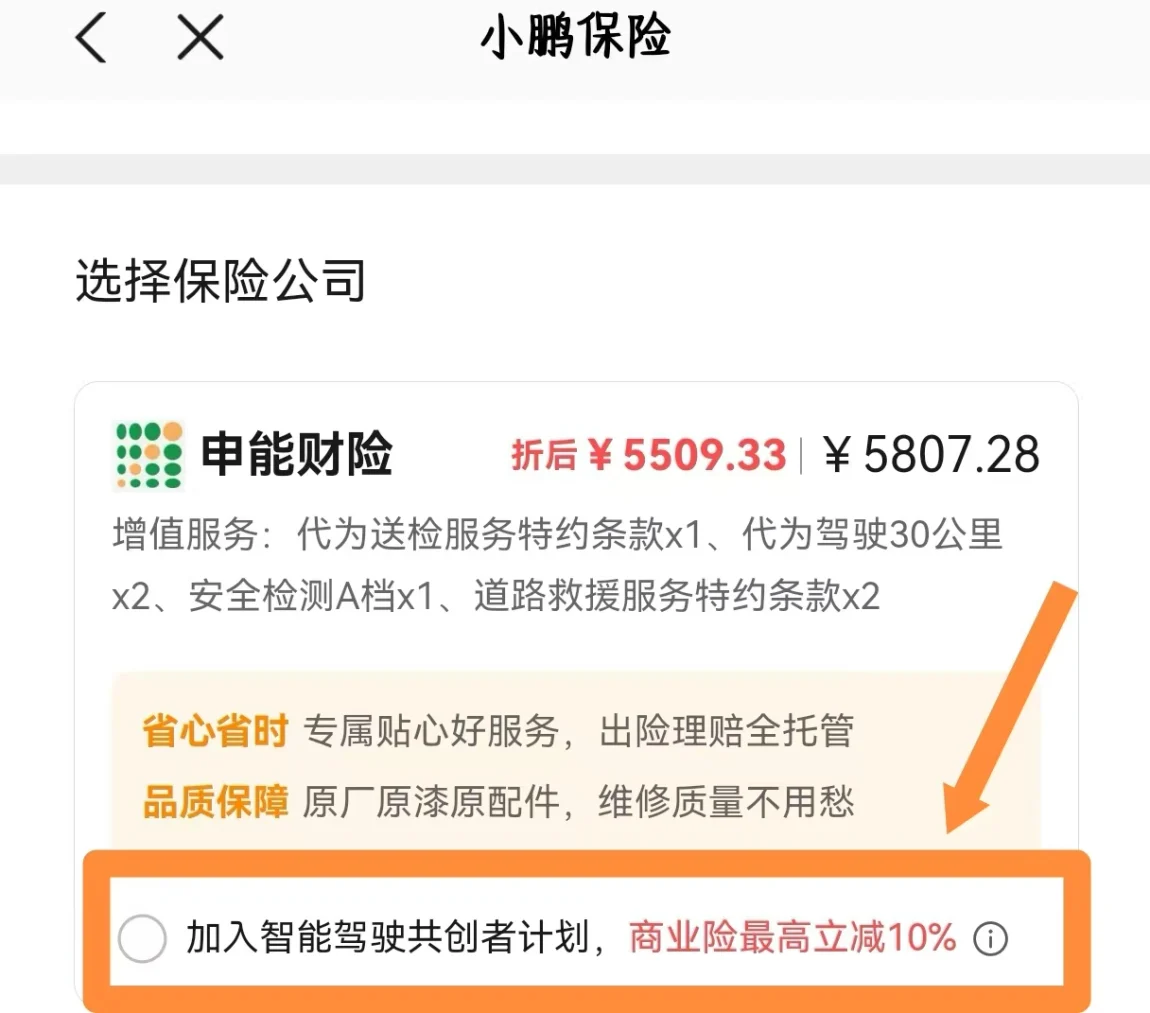
Task: Tap 商业险最高立减10% red promo text
Action: click(x=792, y=937)
